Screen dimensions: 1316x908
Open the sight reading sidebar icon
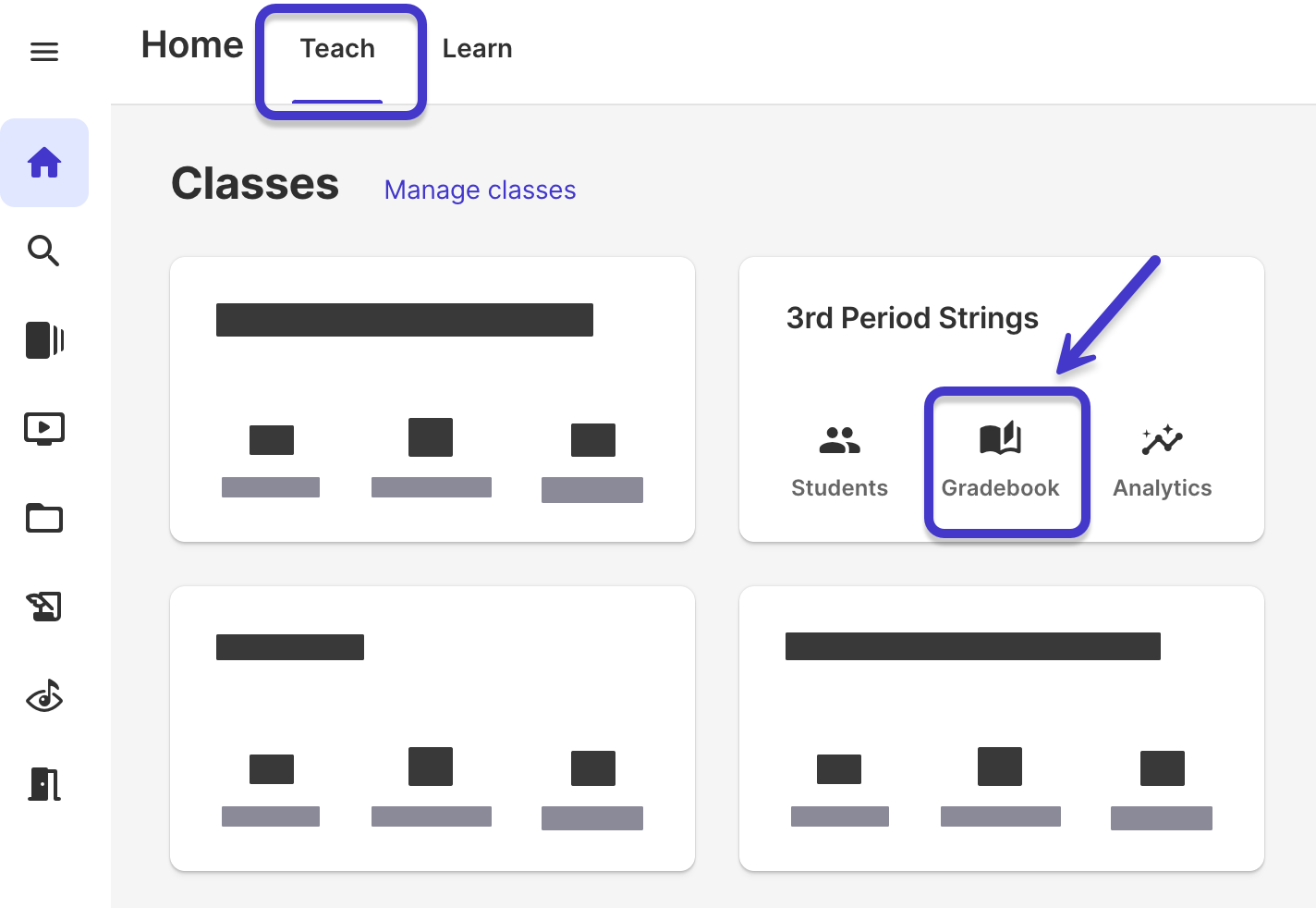tap(44, 696)
